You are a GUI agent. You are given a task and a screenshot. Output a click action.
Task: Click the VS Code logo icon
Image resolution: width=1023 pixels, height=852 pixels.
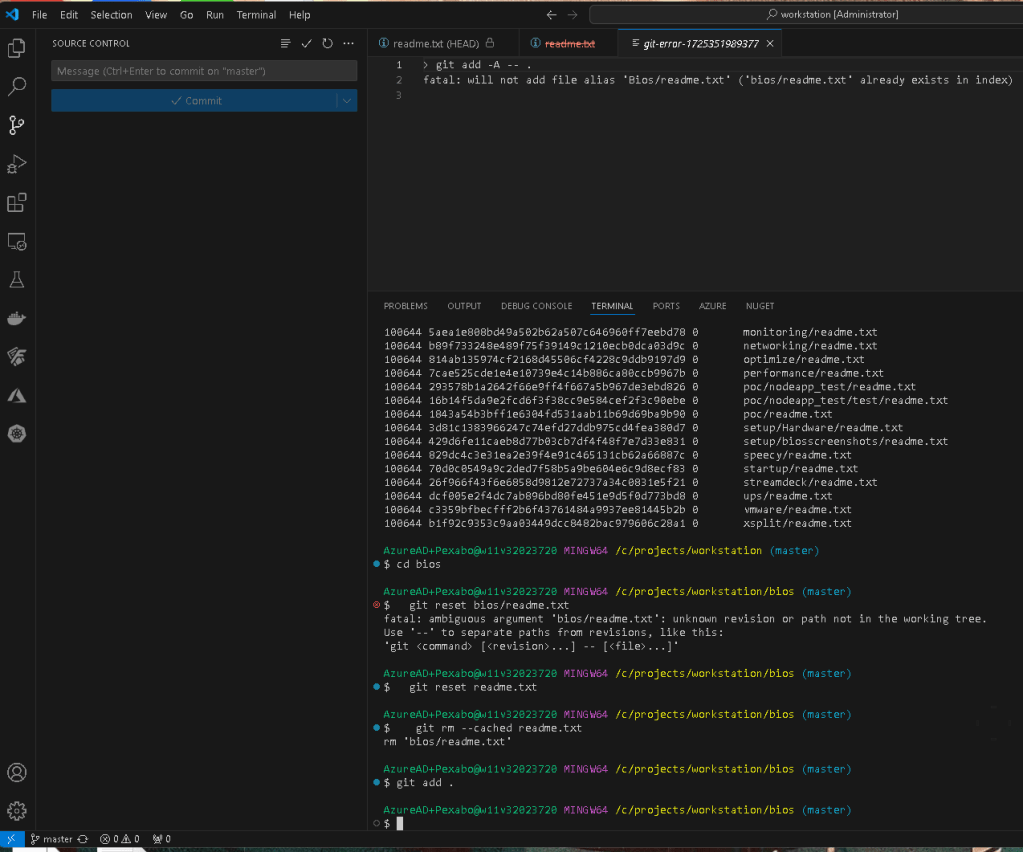pos(12,14)
